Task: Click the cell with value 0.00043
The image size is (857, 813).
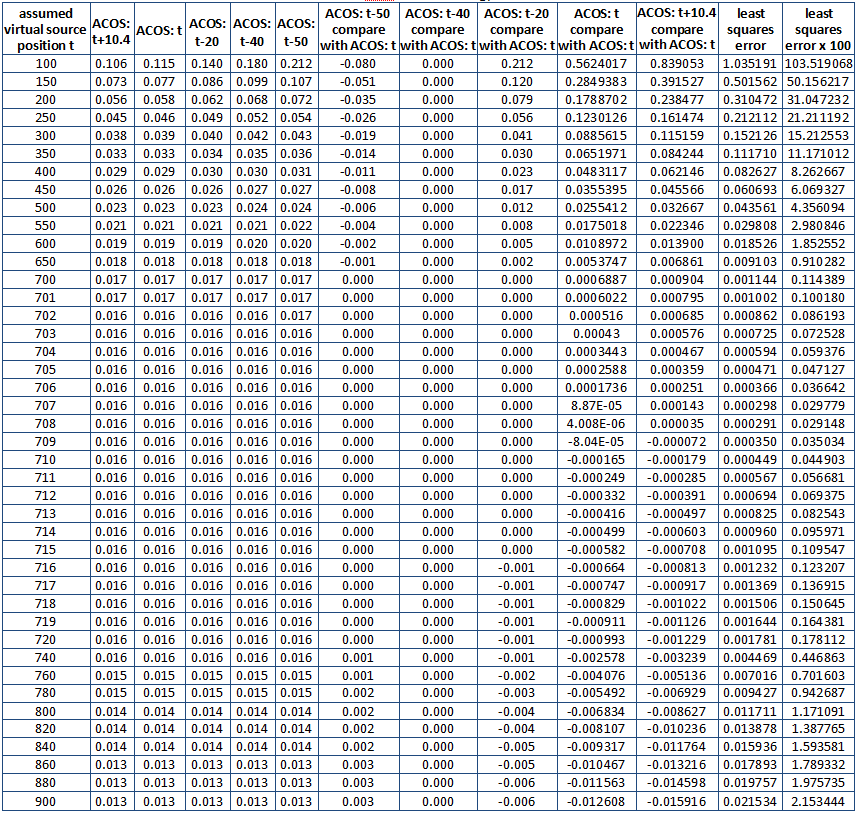Action: click(x=597, y=333)
